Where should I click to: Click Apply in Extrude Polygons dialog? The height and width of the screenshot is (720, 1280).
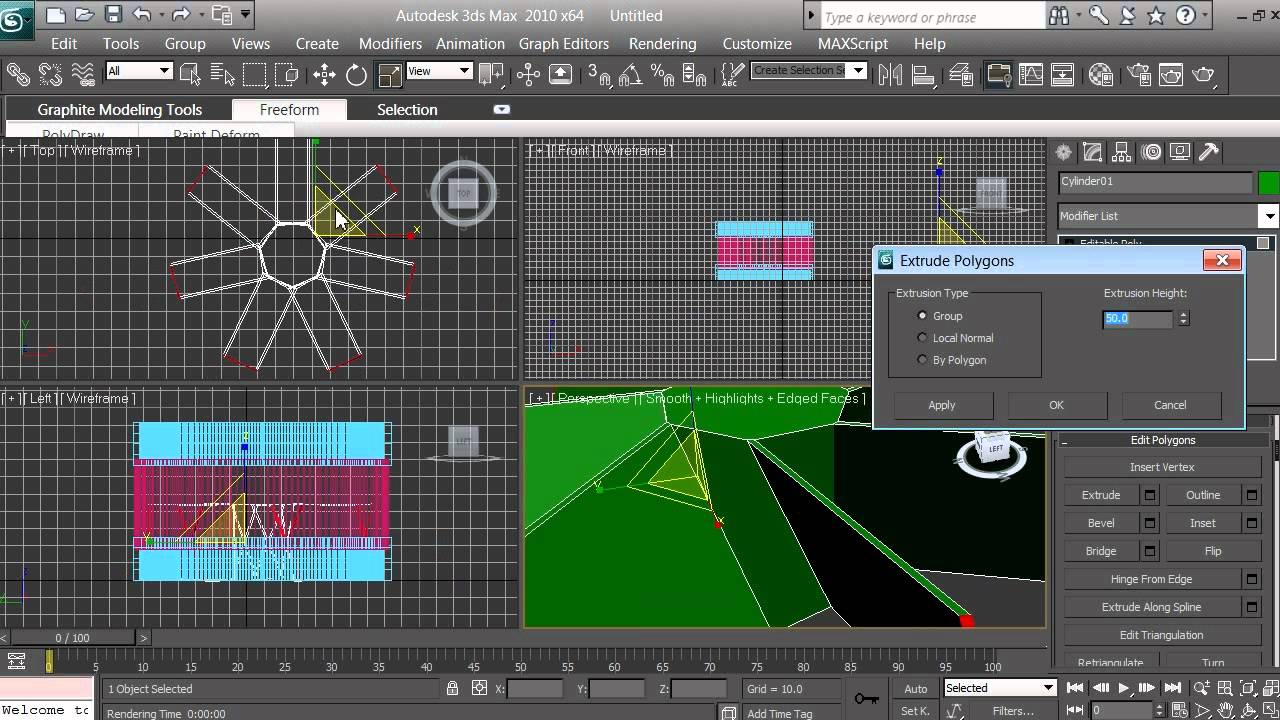click(942, 405)
